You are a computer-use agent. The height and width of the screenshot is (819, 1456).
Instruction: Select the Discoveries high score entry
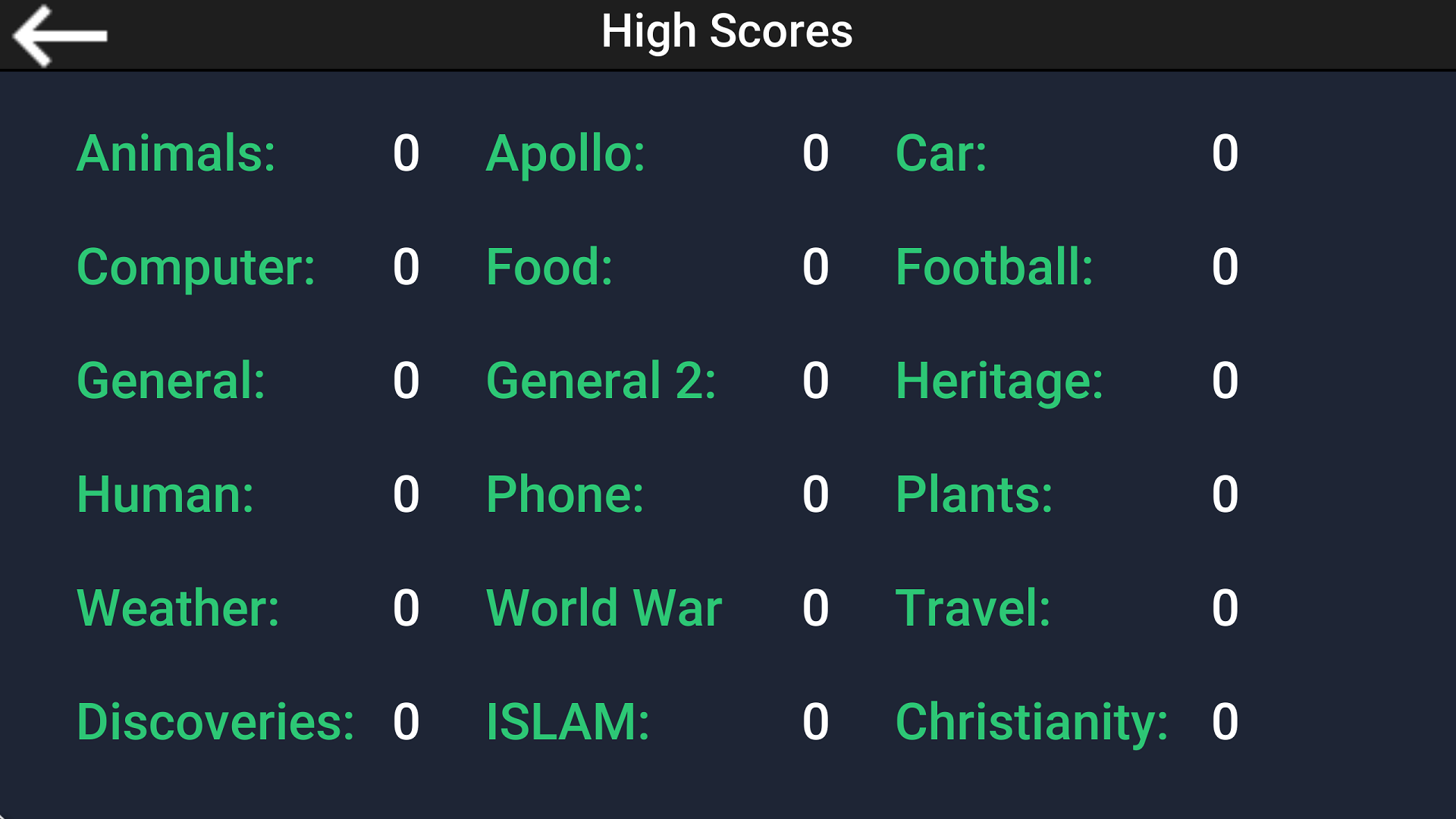click(216, 722)
